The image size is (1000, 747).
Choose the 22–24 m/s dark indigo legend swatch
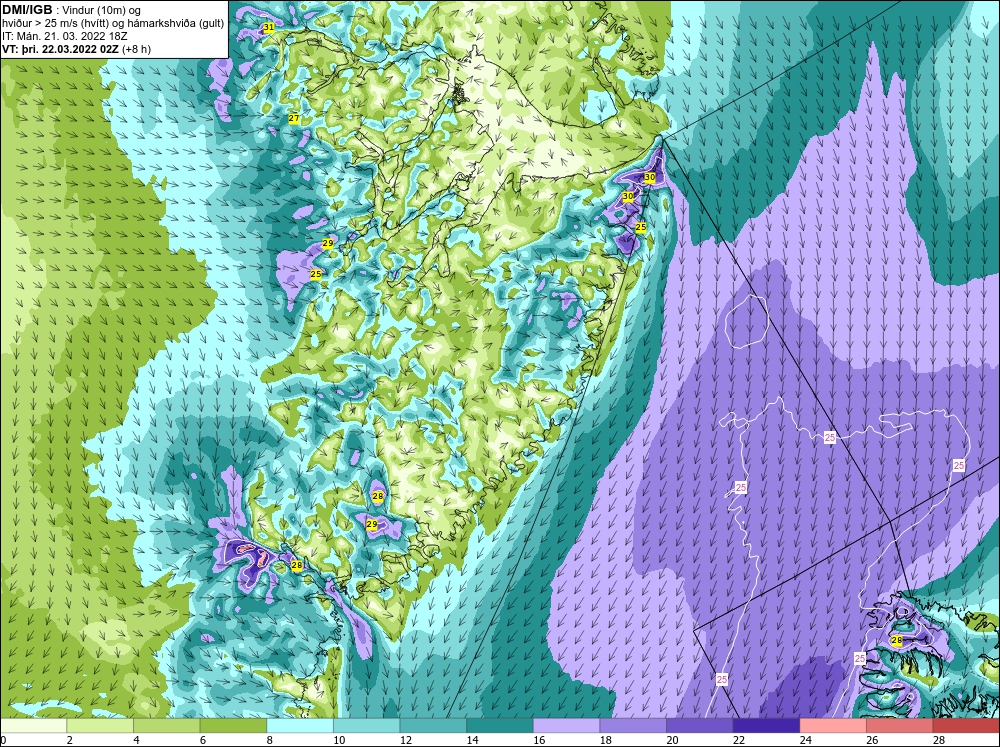click(x=766, y=725)
